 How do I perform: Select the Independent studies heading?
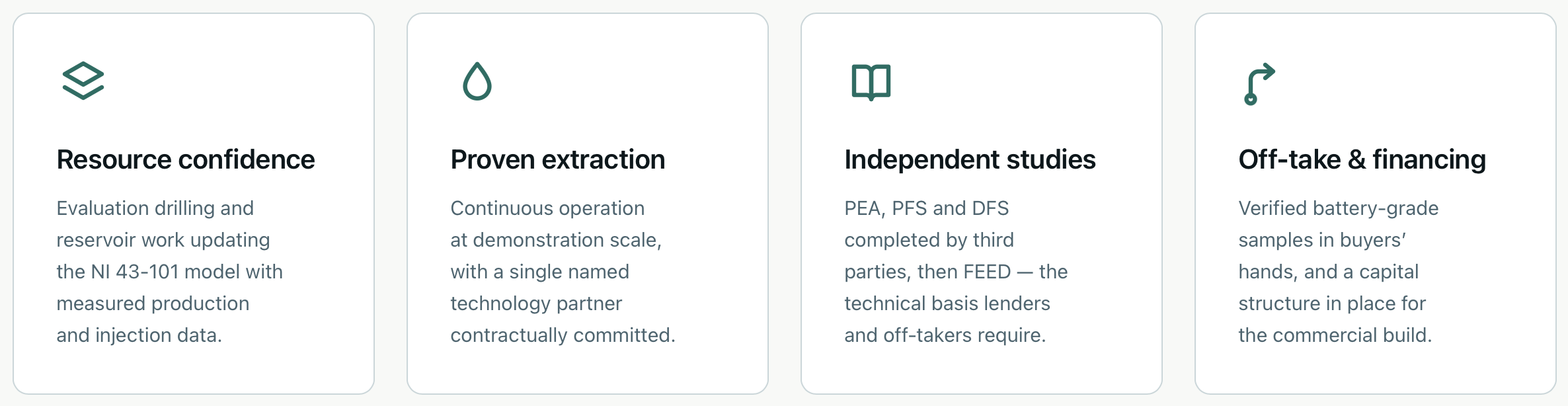970,159
